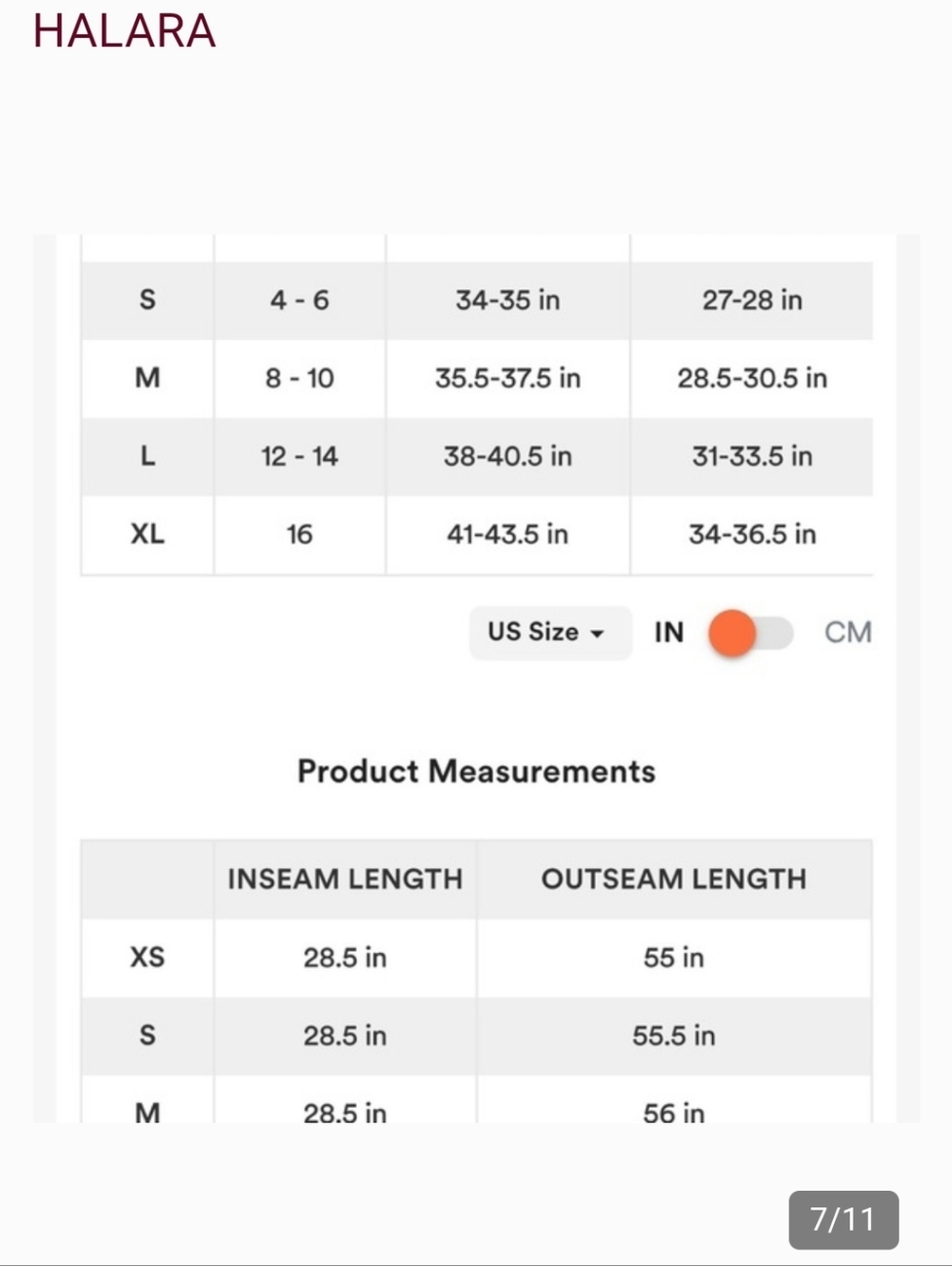
Task: Click the 34-36.5 in measurement cell
Action: tap(752, 534)
